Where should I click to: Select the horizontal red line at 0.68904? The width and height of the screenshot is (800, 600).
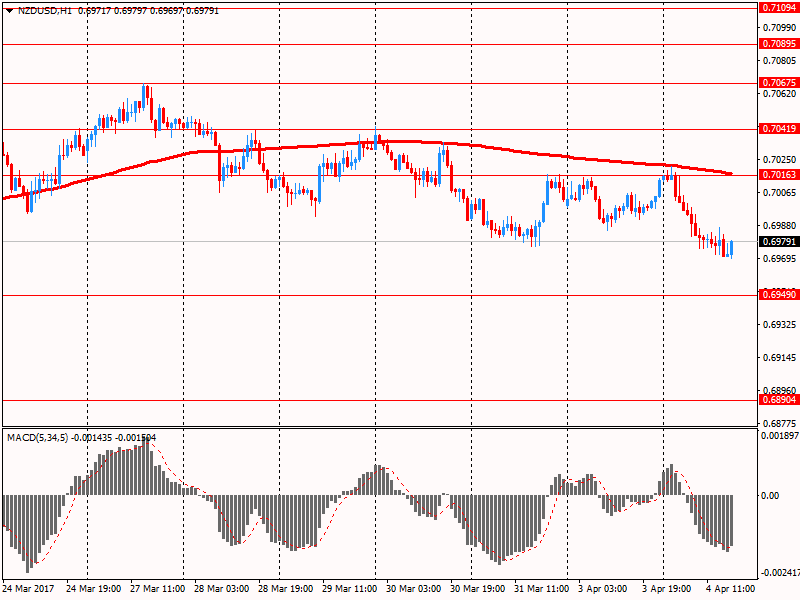[380, 401]
